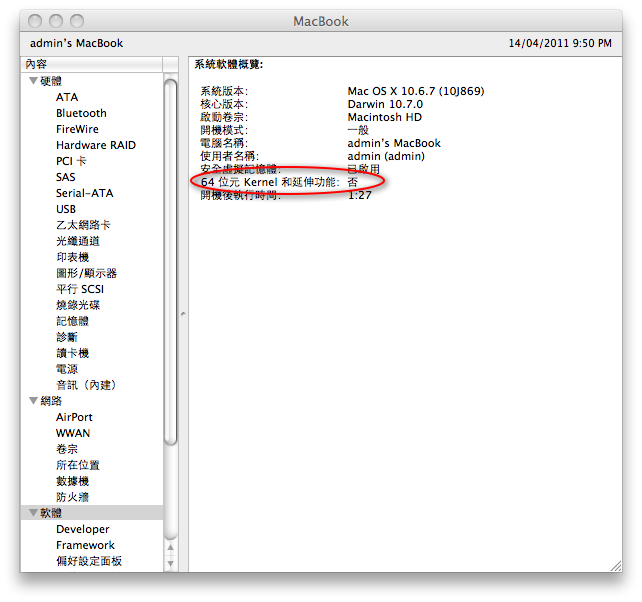
Task: Click the admin (admin) user name value
Action: [386, 156]
